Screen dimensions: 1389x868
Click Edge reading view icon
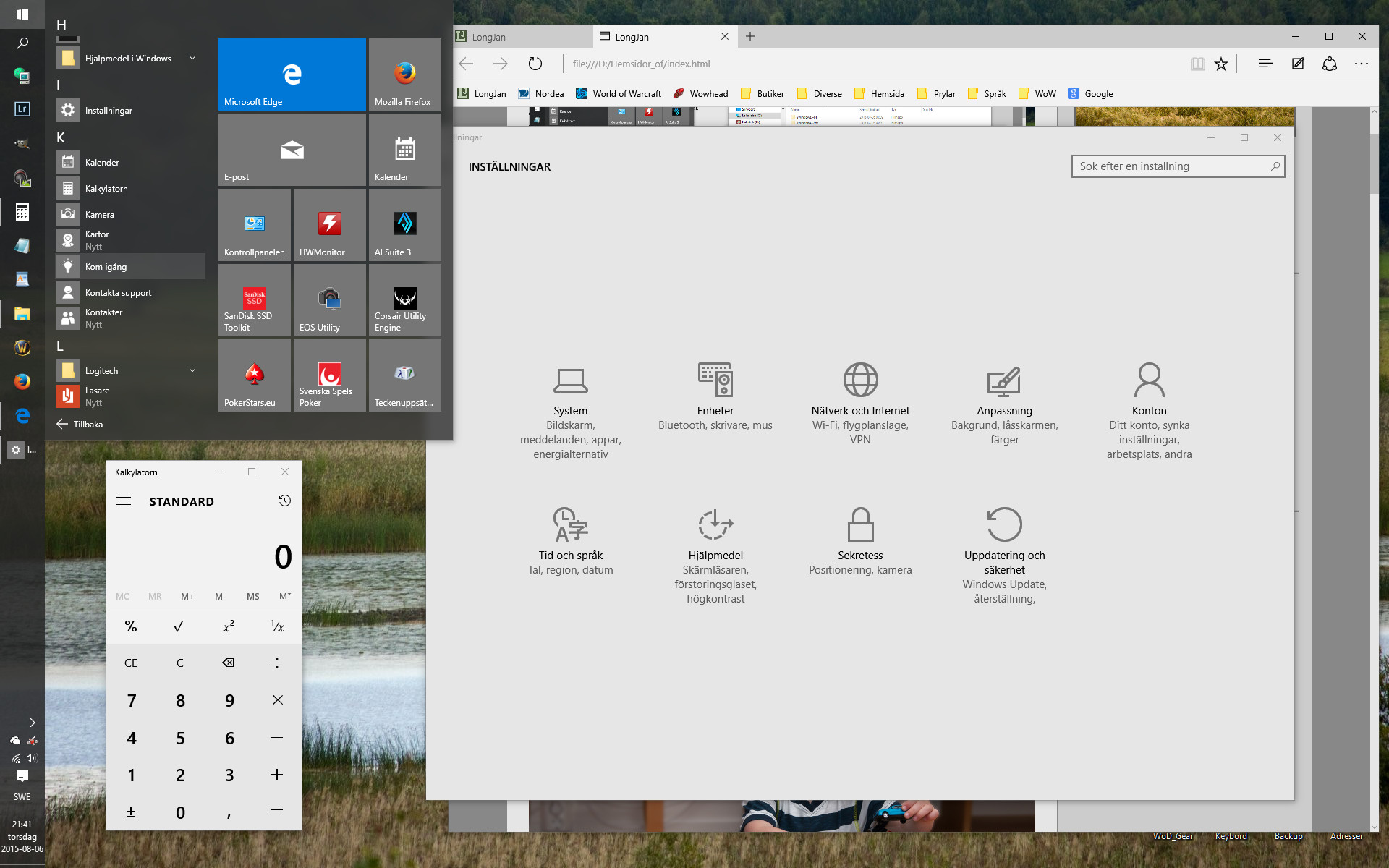point(1197,64)
